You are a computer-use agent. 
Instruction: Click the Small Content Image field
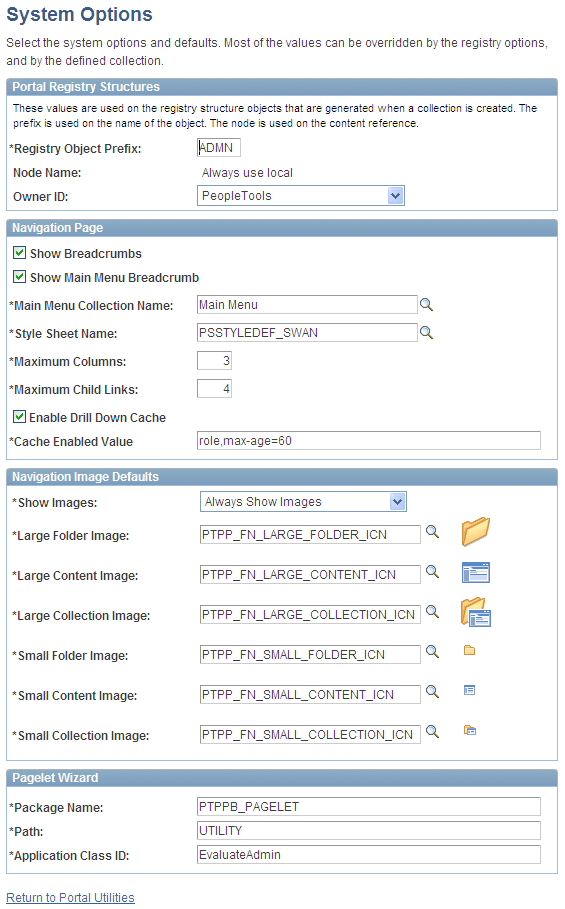(310, 695)
